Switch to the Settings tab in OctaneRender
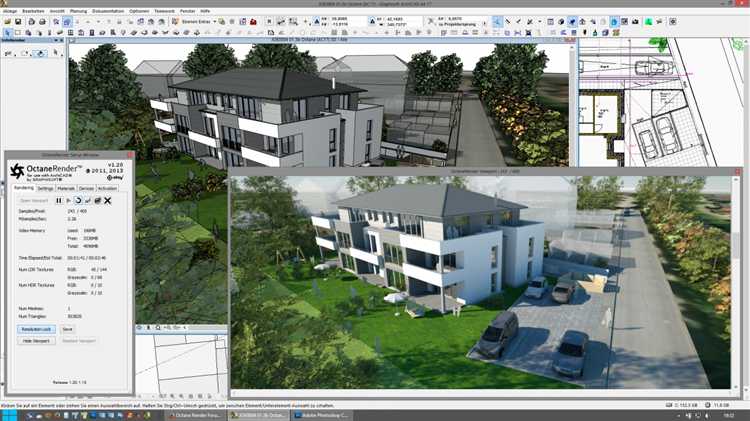 [45, 188]
